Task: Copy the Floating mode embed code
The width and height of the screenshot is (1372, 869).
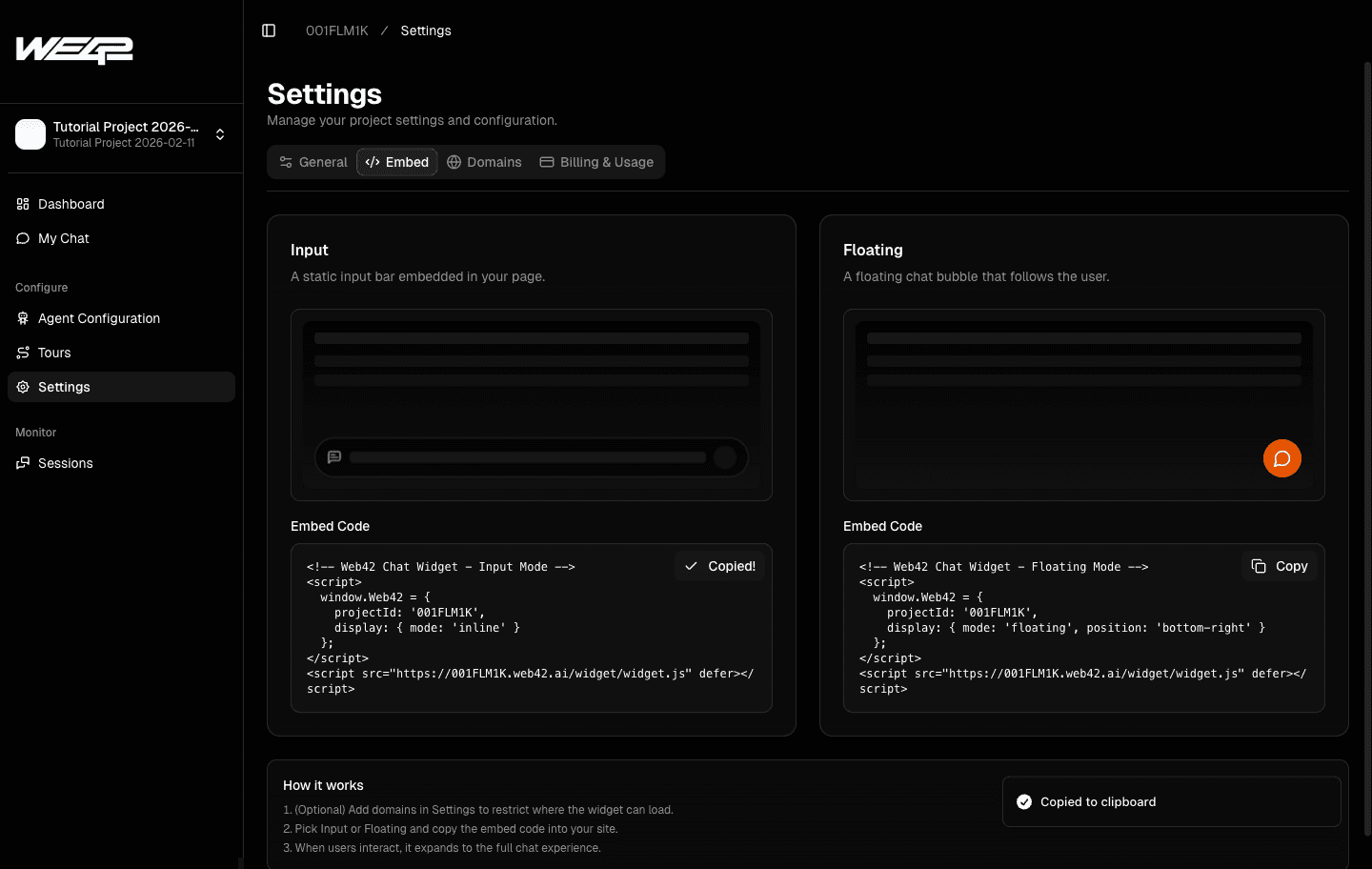Action: pos(1279,565)
